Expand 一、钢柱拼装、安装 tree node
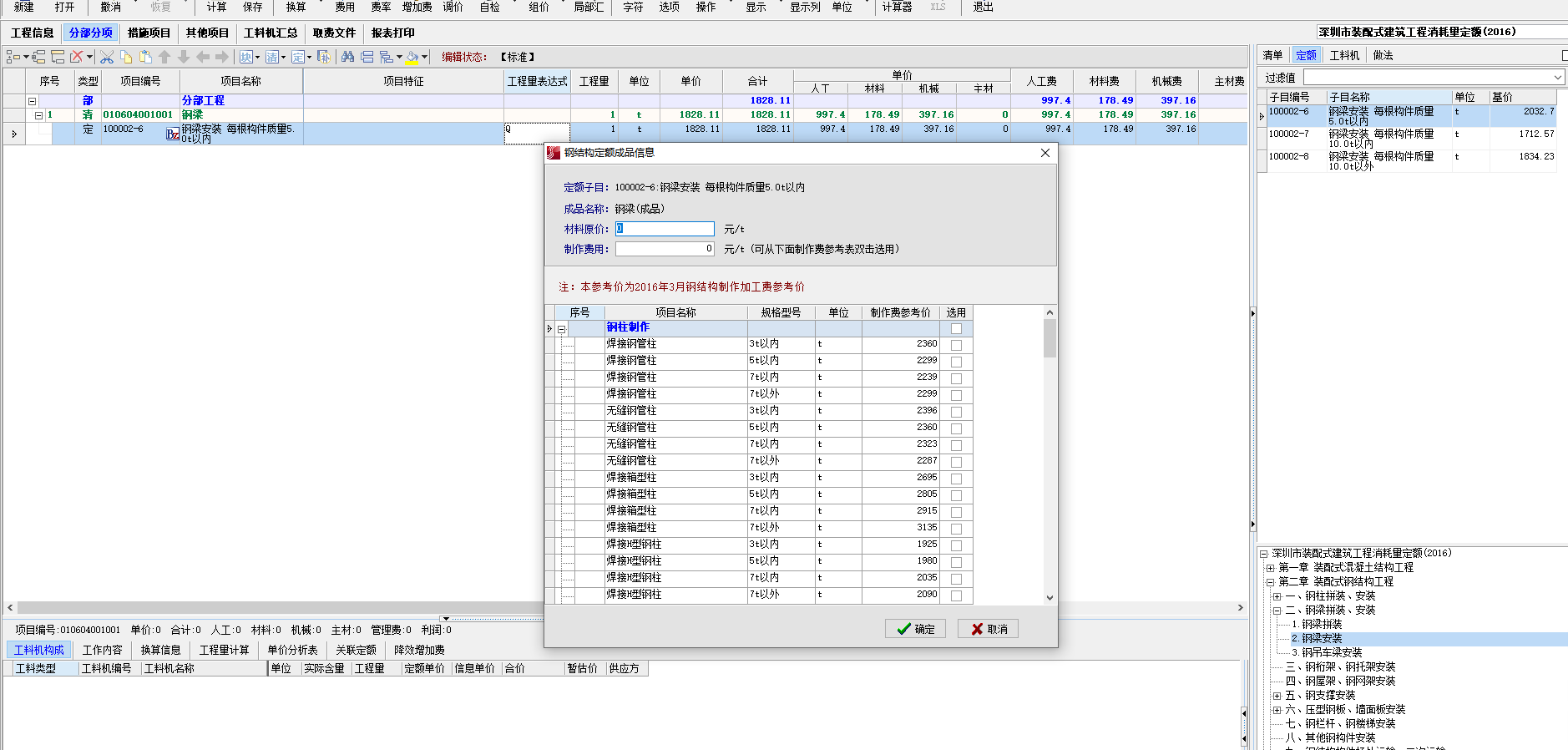The width and height of the screenshot is (1568, 750). 1277,596
